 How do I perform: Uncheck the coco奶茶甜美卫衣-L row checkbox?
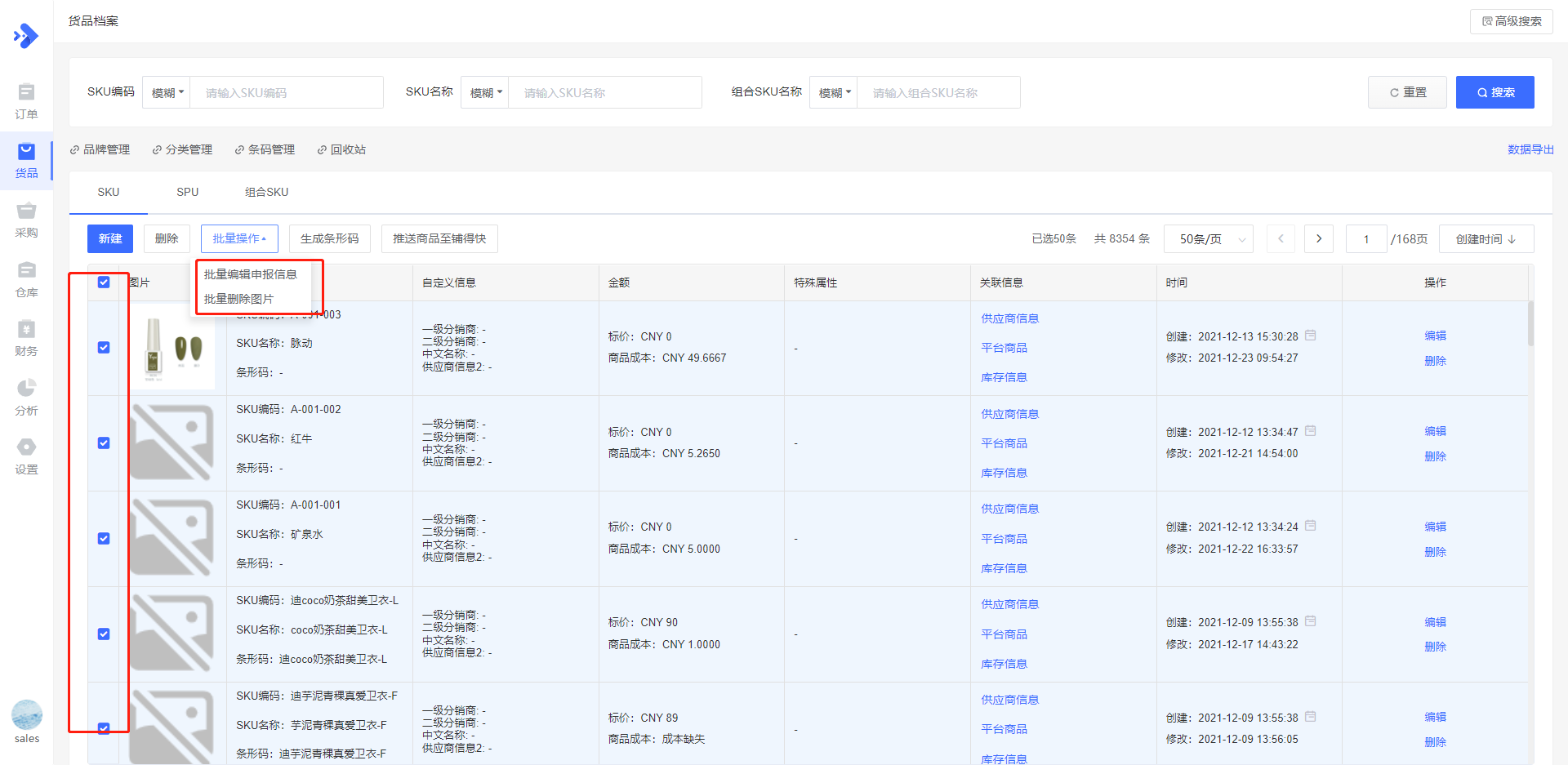click(x=104, y=634)
